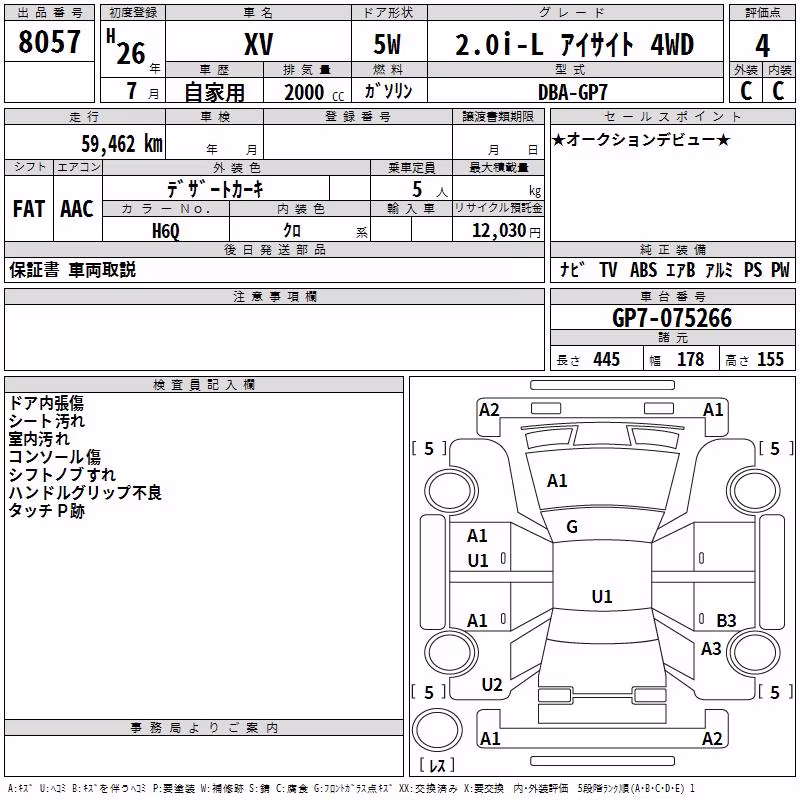Click the color number H6Q

click(x=165, y=231)
